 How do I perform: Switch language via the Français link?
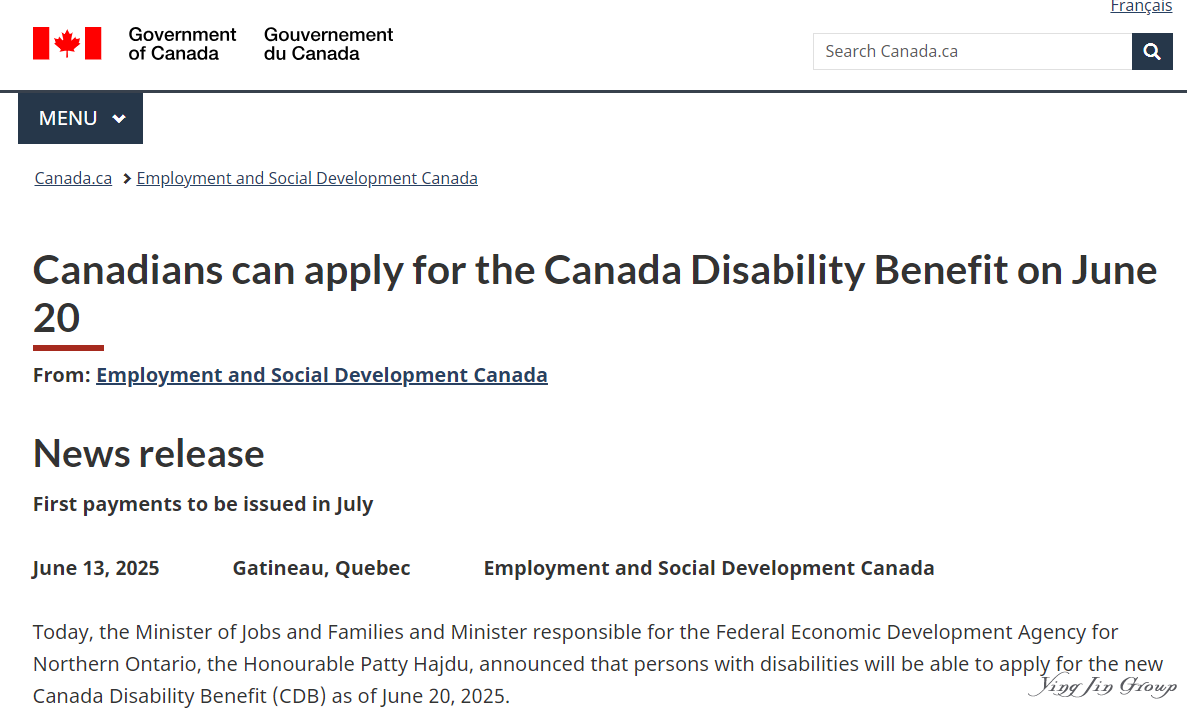[1141, 7]
